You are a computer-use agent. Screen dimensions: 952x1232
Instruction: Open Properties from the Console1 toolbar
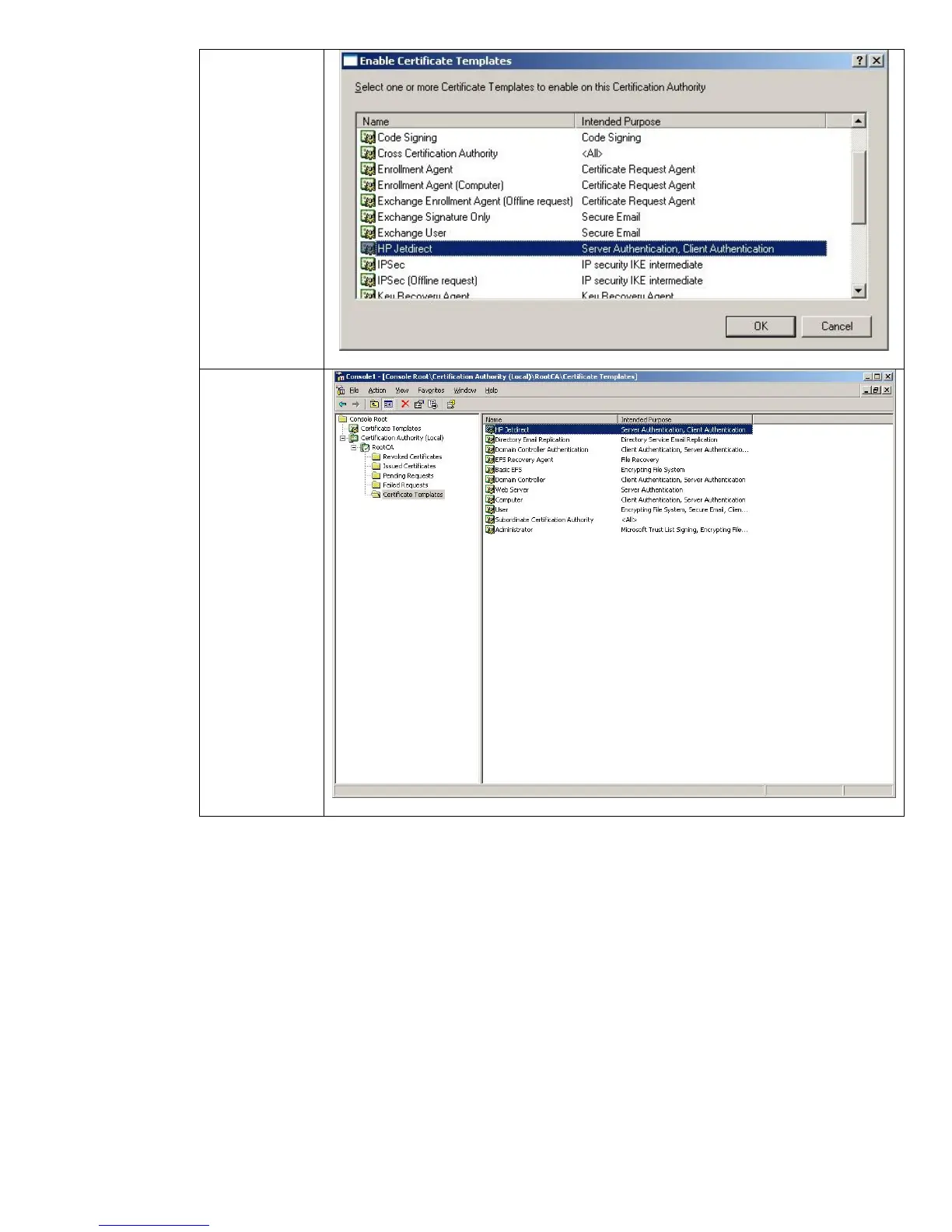click(419, 404)
